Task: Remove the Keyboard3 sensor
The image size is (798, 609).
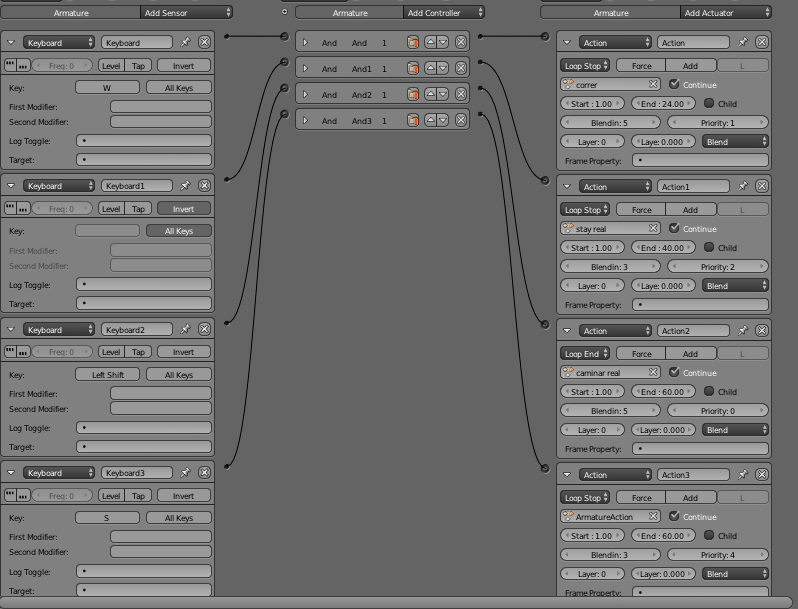Action: [204, 473]
